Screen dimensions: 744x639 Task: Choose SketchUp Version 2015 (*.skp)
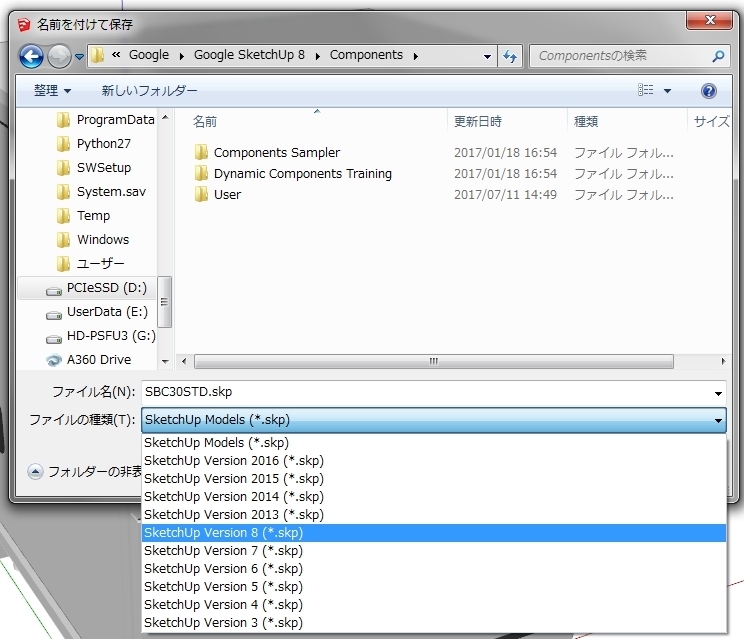[434, 479]
